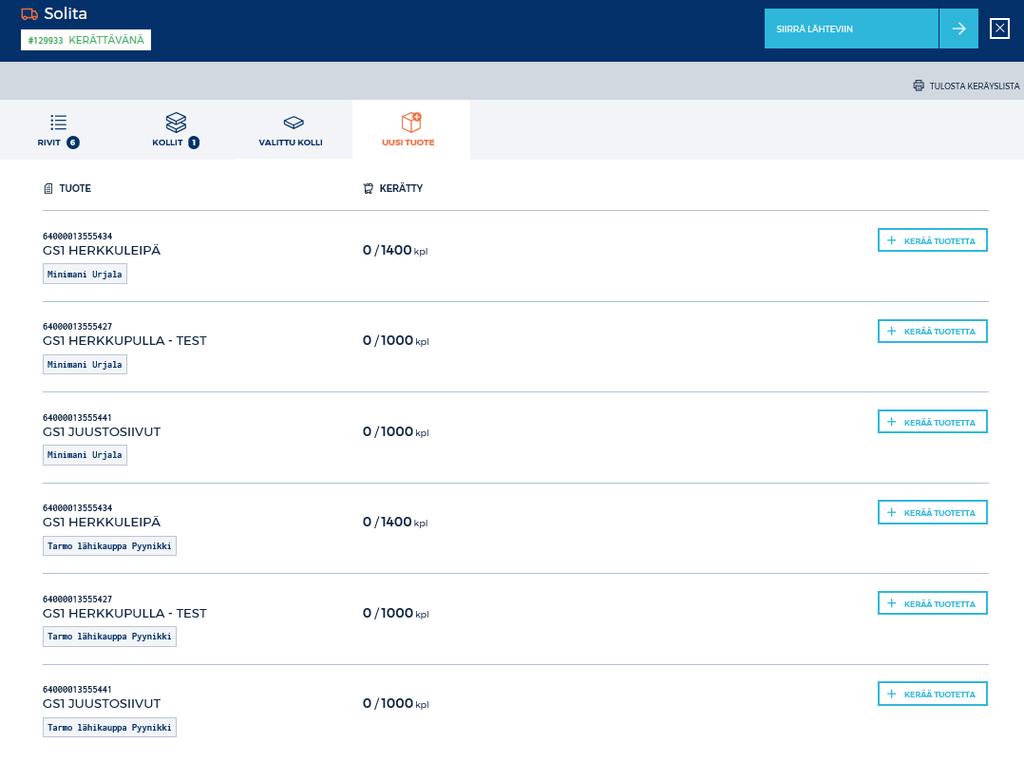1024x762 pixels.
Task: Click 0 / 1000 kpl for Juustosiivut Minimani Urjala
Action: [x=396, y=432]
